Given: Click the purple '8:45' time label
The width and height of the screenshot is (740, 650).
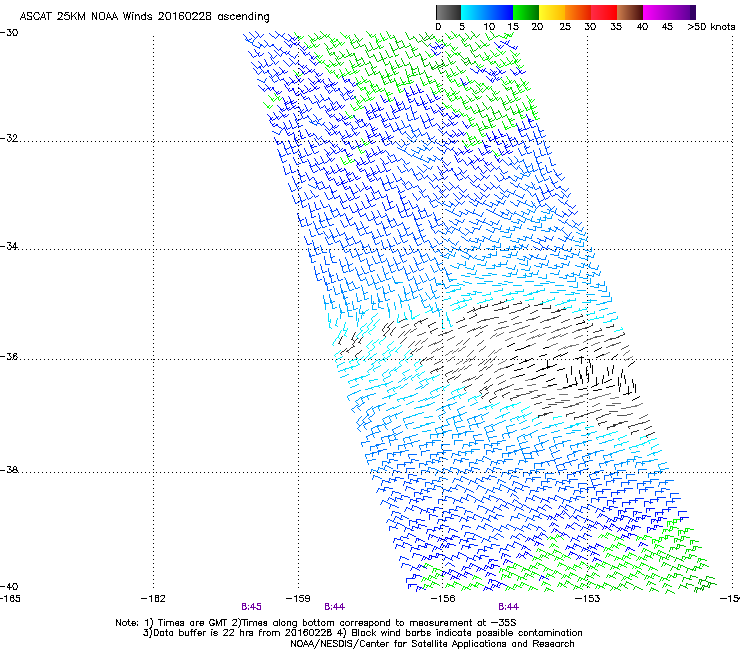Looking at the screenshot, I should coord(251,607).
